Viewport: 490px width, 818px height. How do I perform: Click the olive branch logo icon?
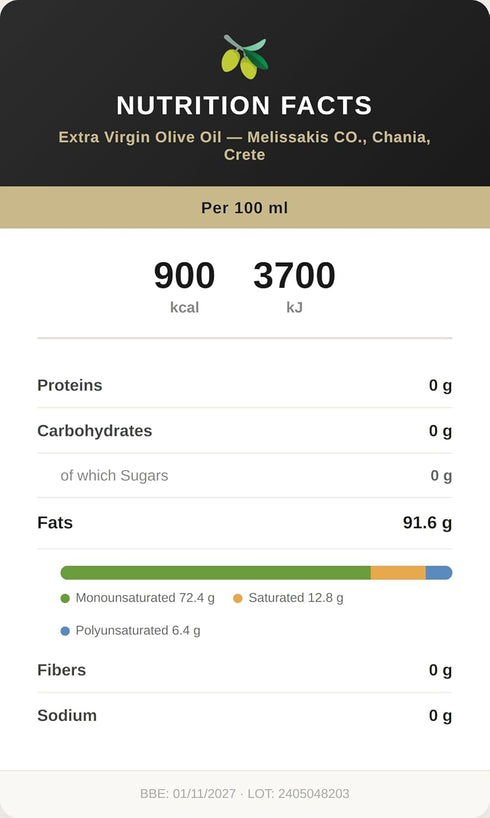[x=245, y=56]
